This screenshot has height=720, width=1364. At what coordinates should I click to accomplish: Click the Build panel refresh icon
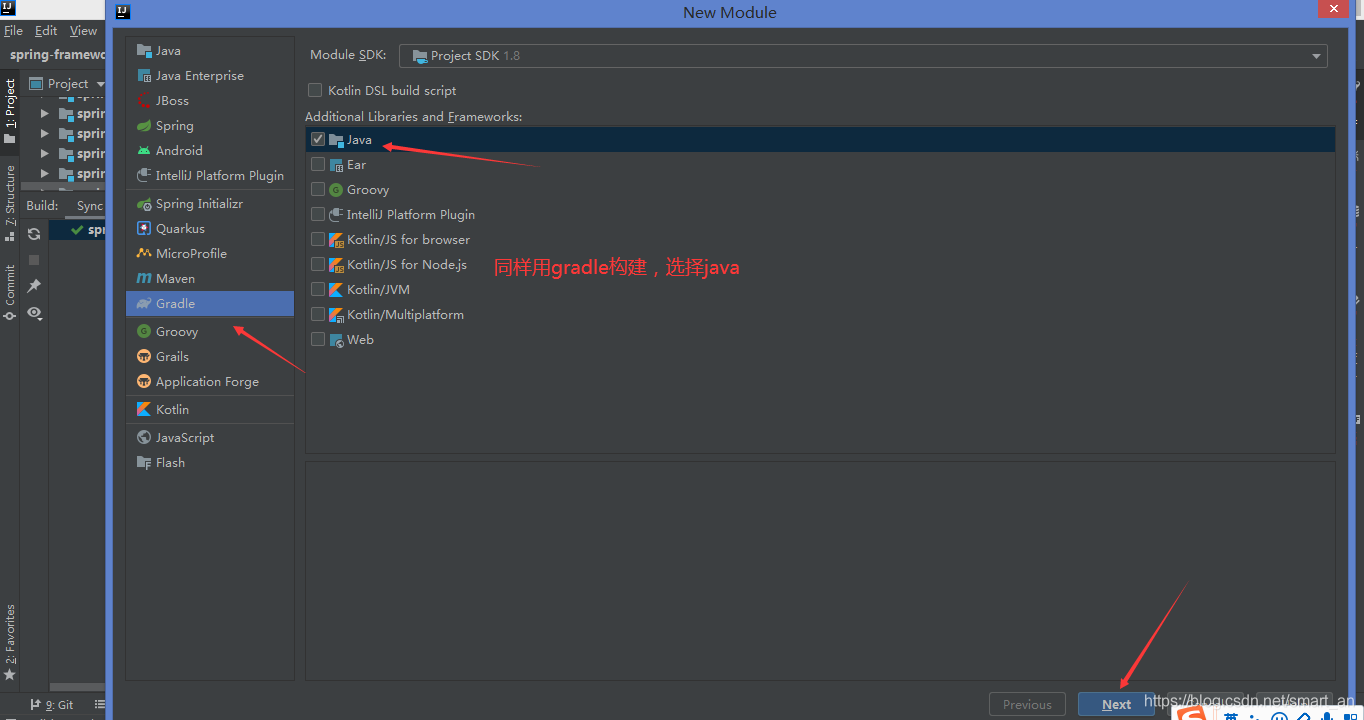34,233
